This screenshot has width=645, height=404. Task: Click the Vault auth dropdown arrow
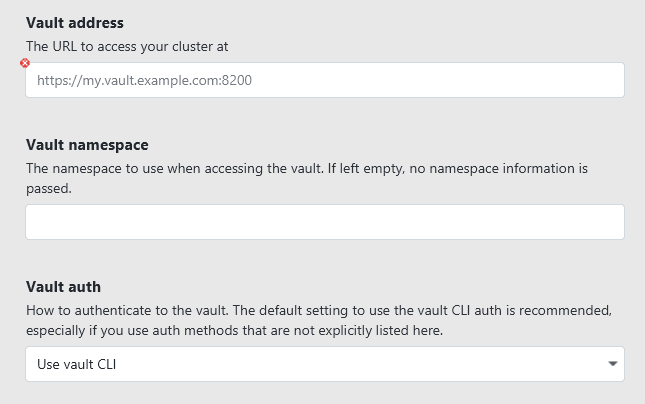pyautogui.click(x=612, y=364)
